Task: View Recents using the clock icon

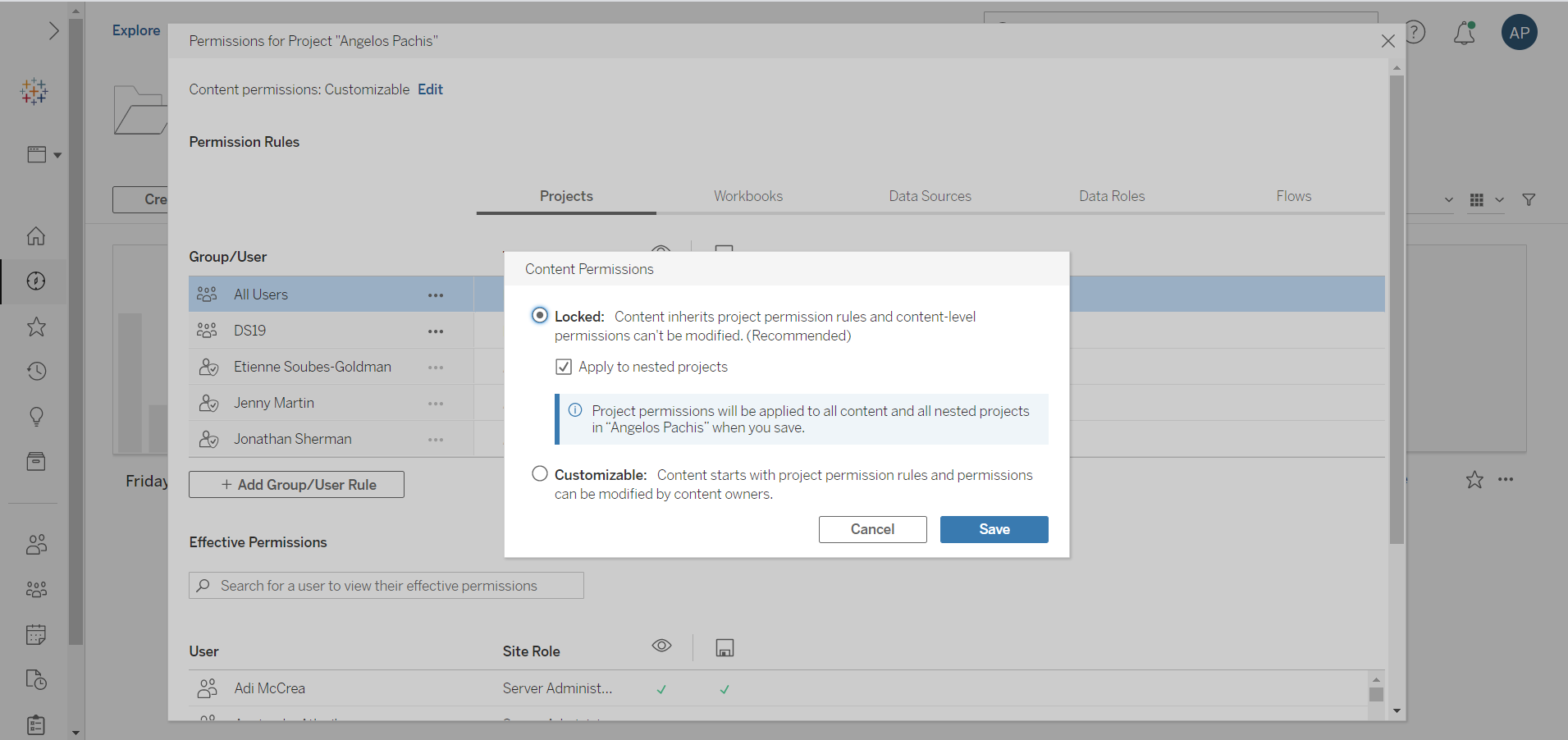Action: (x=35, y=371)
